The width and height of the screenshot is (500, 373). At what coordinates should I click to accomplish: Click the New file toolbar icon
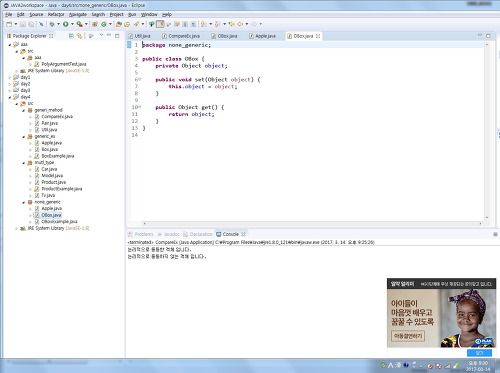click(x=9, y=24)
